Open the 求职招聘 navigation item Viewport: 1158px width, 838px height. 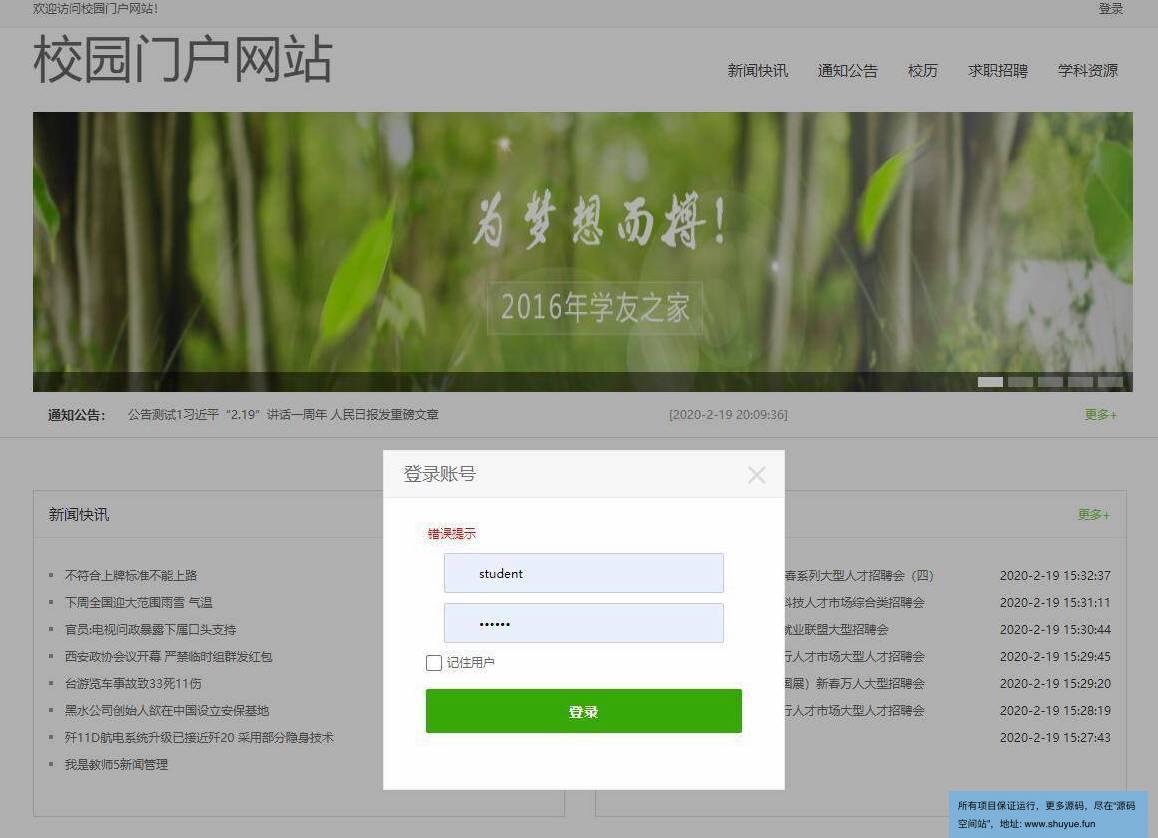point(998,71)
